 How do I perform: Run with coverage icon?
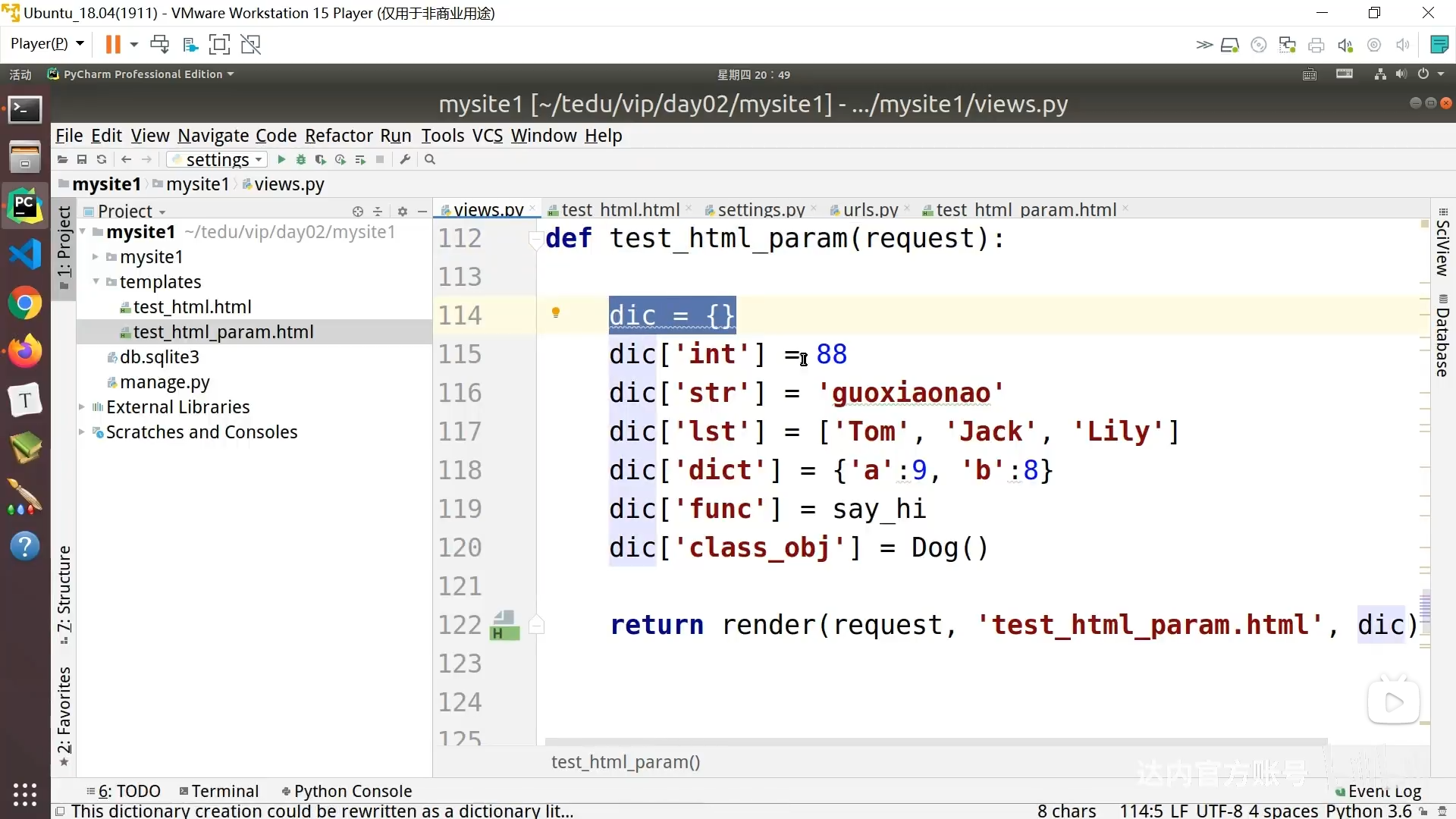click(321, 159)
